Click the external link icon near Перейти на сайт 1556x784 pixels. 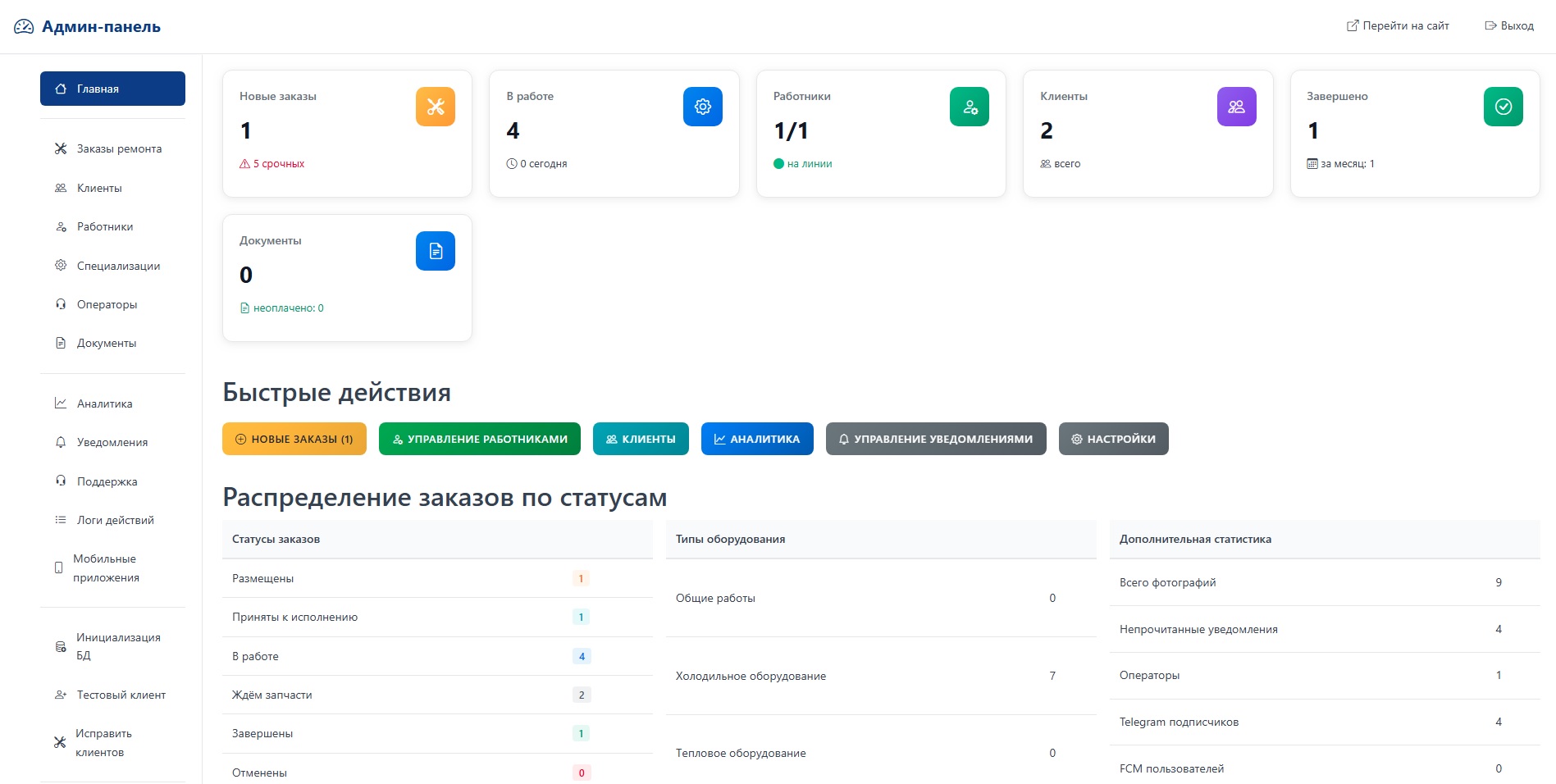coord(1353,25)
